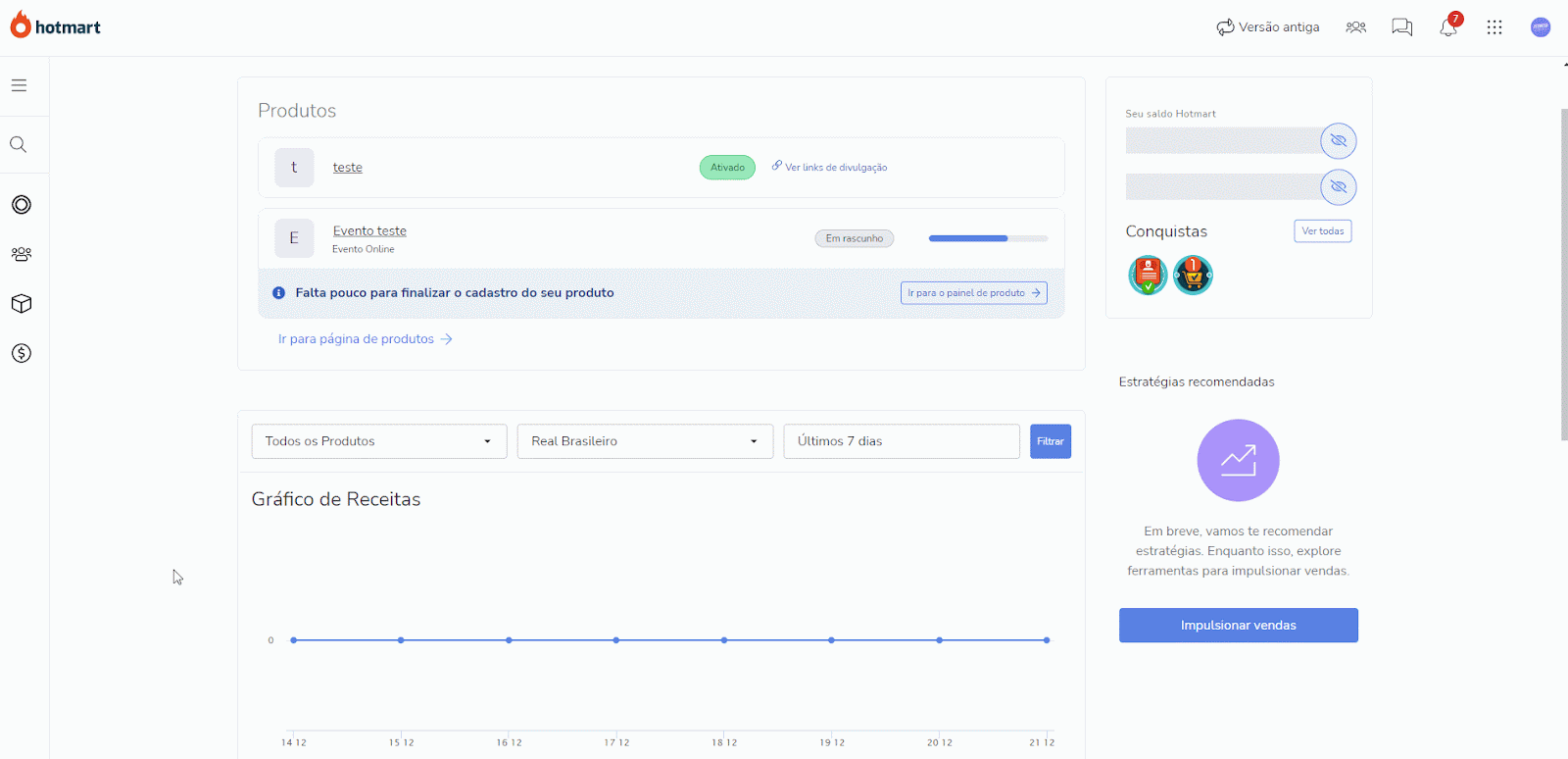
Task: Click the info icon in registration notice
Action: [x=278, y=293]
